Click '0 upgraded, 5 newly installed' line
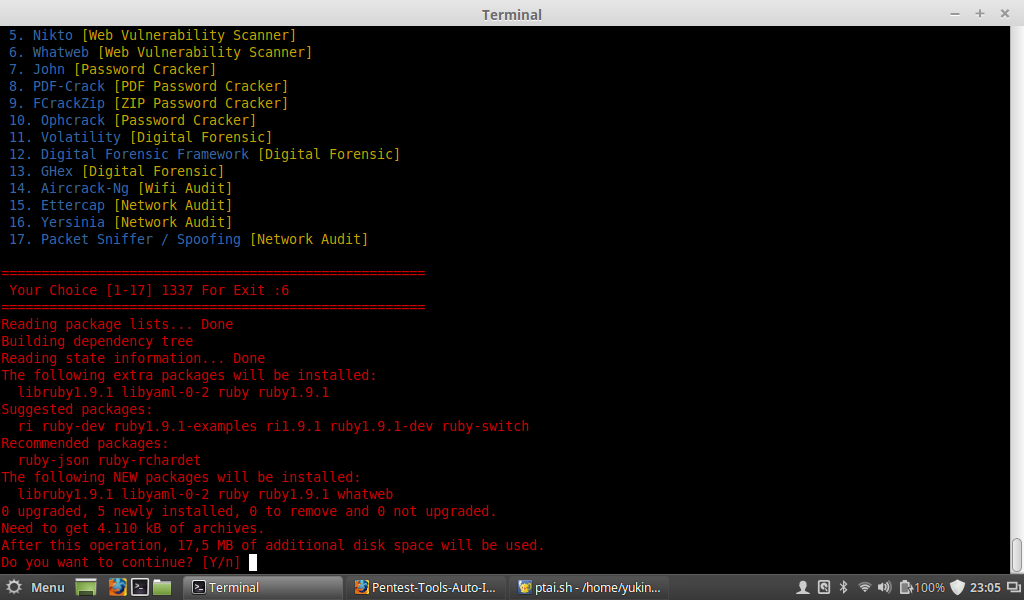Image resolution: width=1024 pixels, height=600 pixels. click(249, 511)
